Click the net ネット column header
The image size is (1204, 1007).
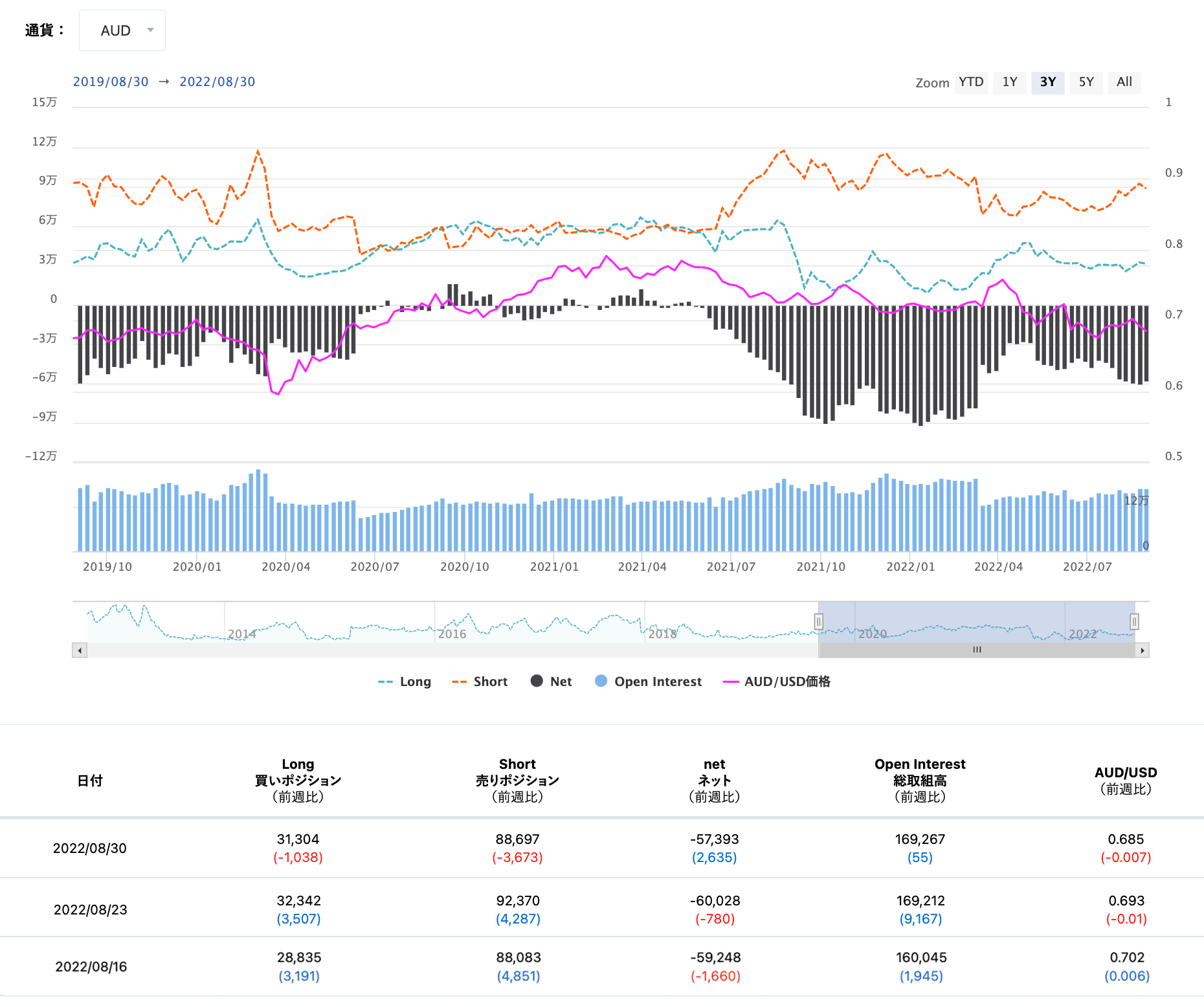click(715, 780)
